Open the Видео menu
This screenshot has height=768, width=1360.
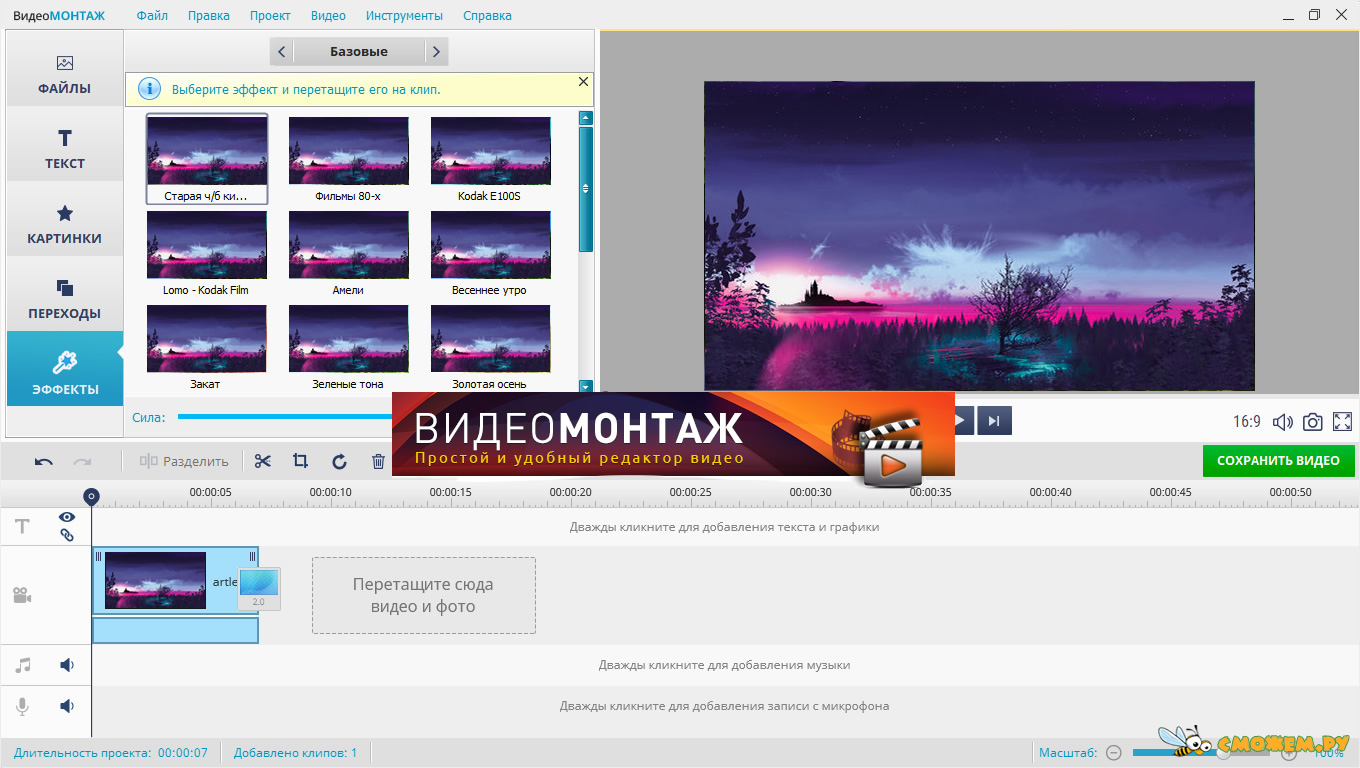tap(328, 16)
